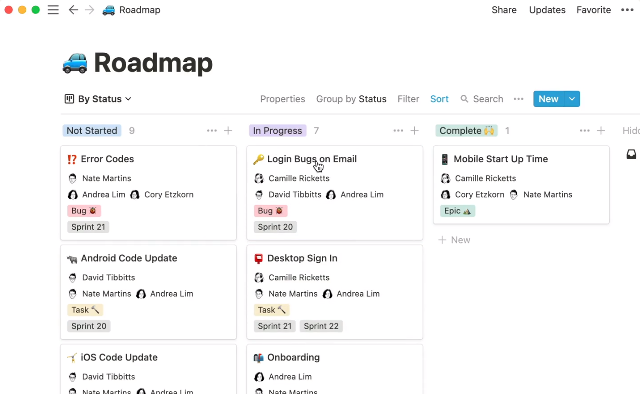Click Favorite in the top bar
The image size is (640, 394).
(x=593, y=10)
